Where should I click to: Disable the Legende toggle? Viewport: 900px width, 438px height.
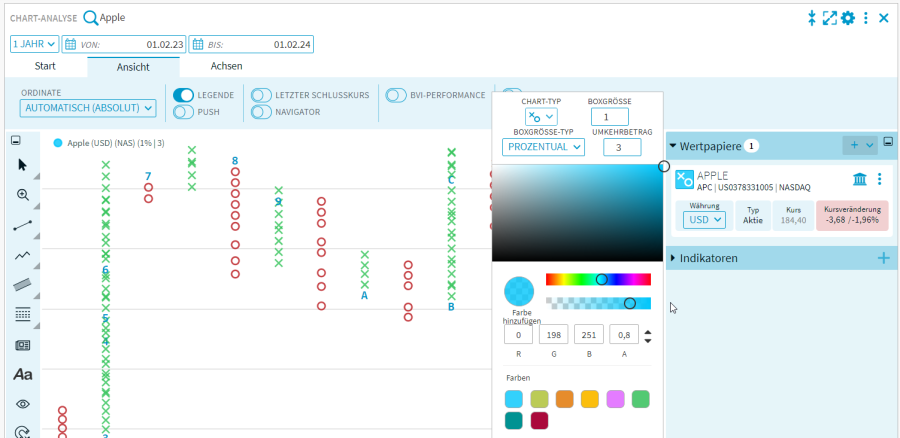pyautogui.click(x=183, y=95)
